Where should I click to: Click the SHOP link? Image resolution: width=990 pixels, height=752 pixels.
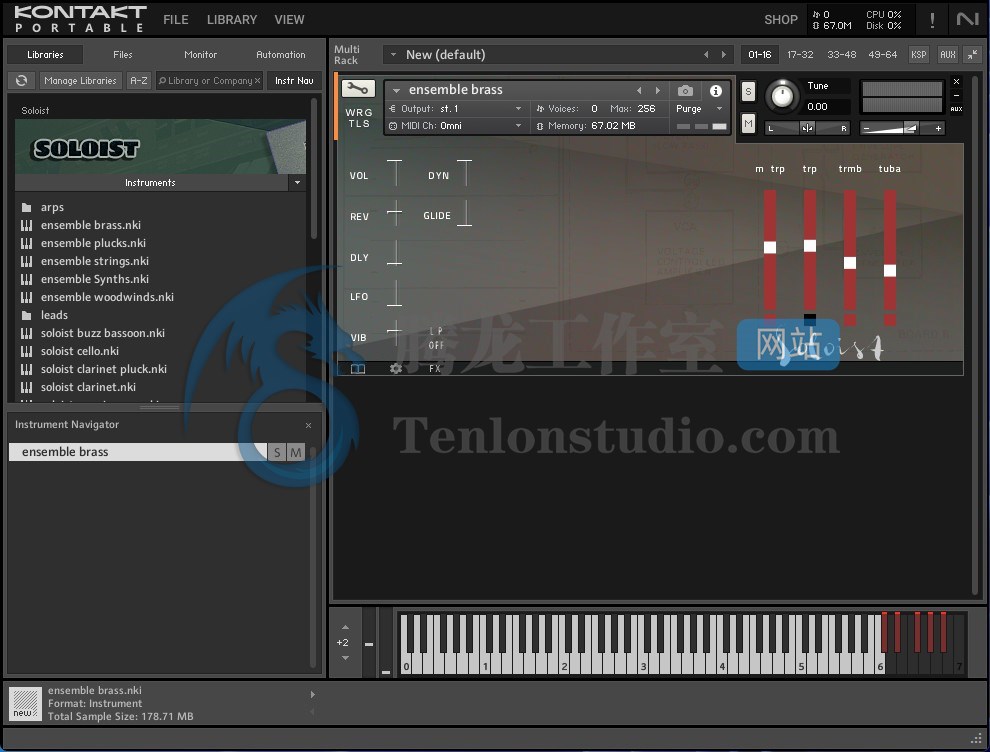click(781, 20)
